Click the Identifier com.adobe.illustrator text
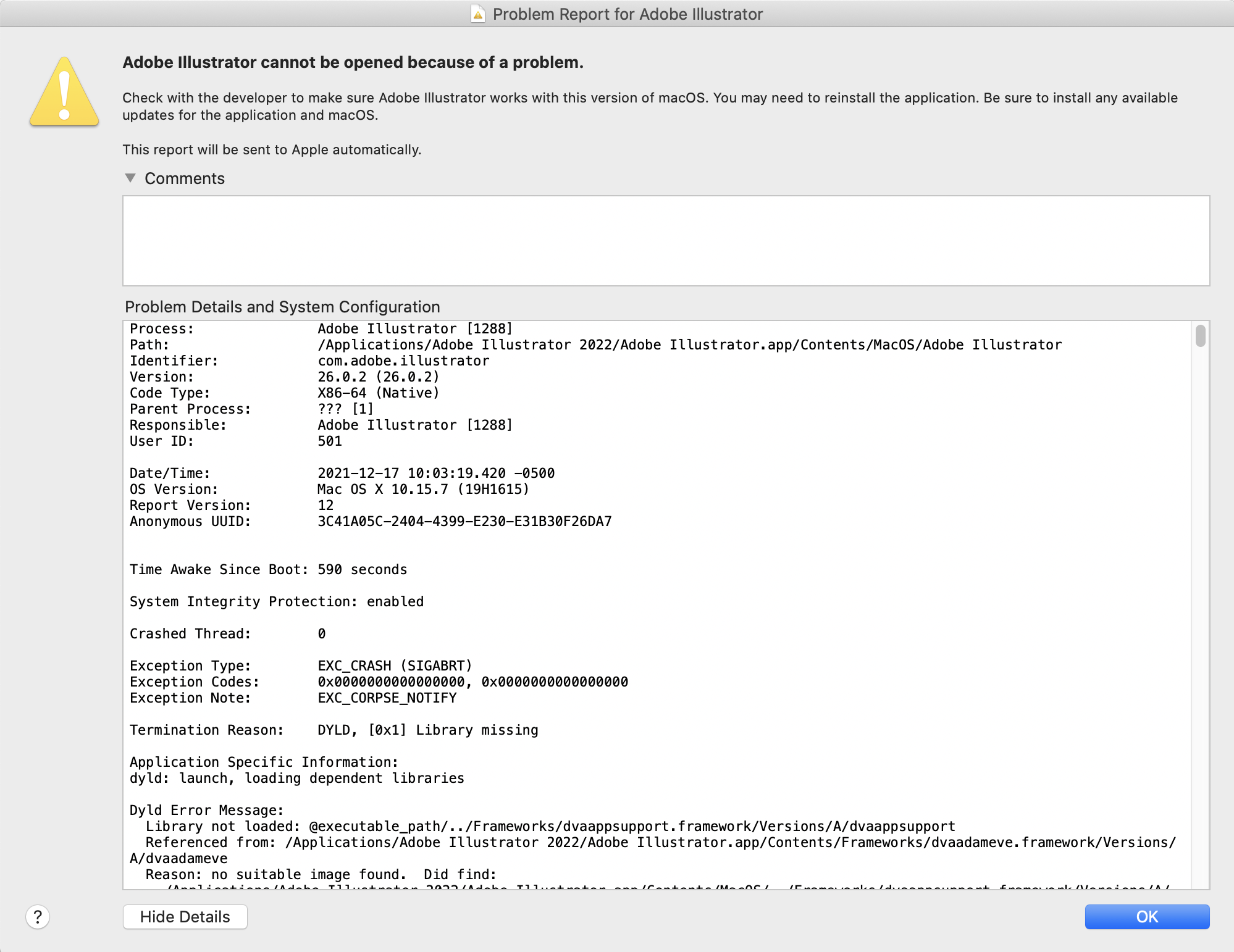The width and height of the screenshot is (1234, 952). (403, 361)
